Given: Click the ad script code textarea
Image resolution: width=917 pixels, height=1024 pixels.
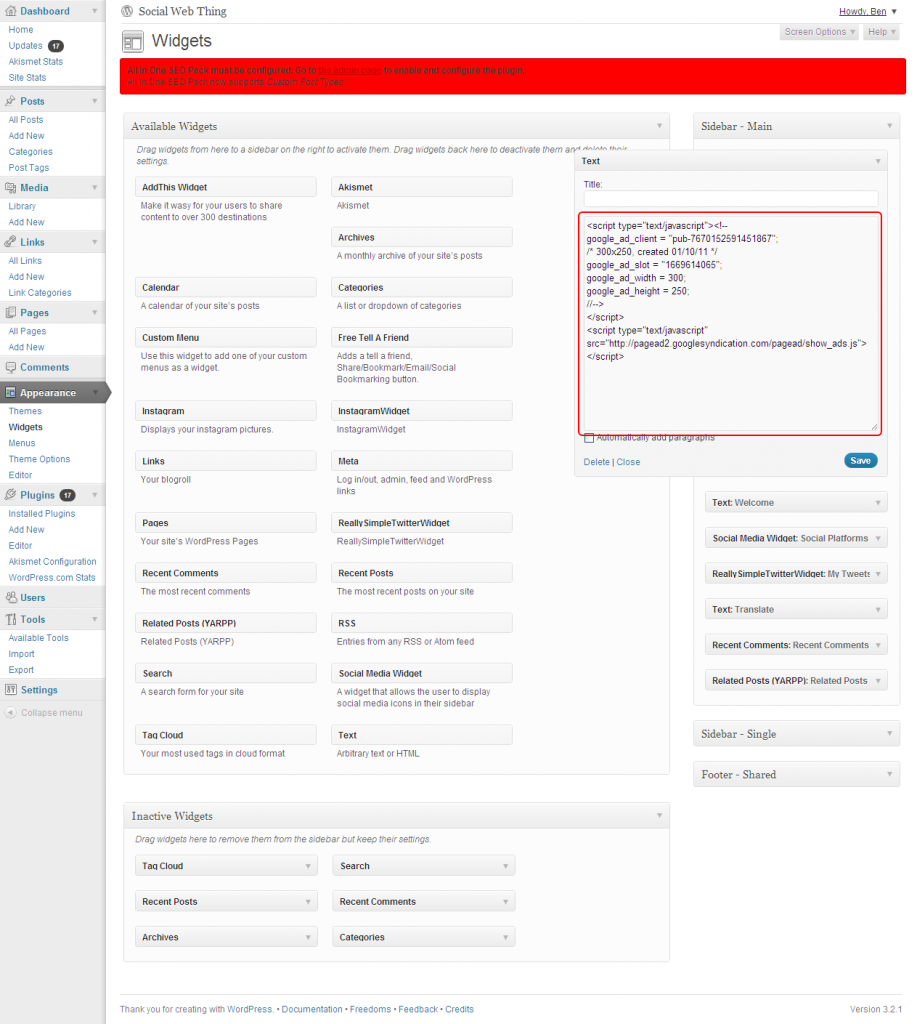Looking at the screenshot, I should 730,322.
